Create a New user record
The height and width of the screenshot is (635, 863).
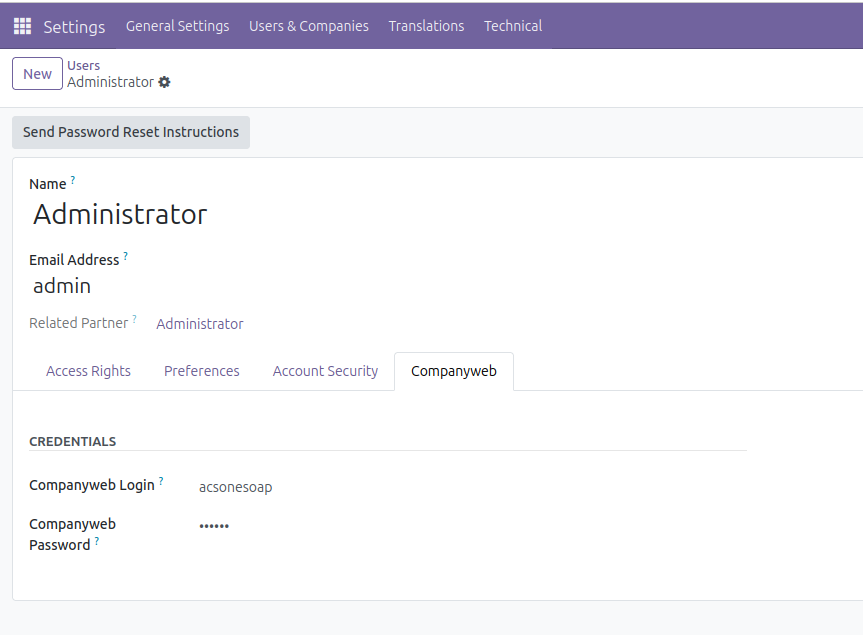point(37,74)
